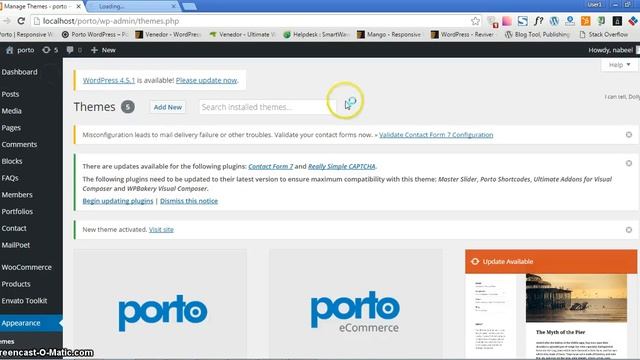Open Comments in the sidebar
Viewport: 640px width, 360px height.
point(19,144)
